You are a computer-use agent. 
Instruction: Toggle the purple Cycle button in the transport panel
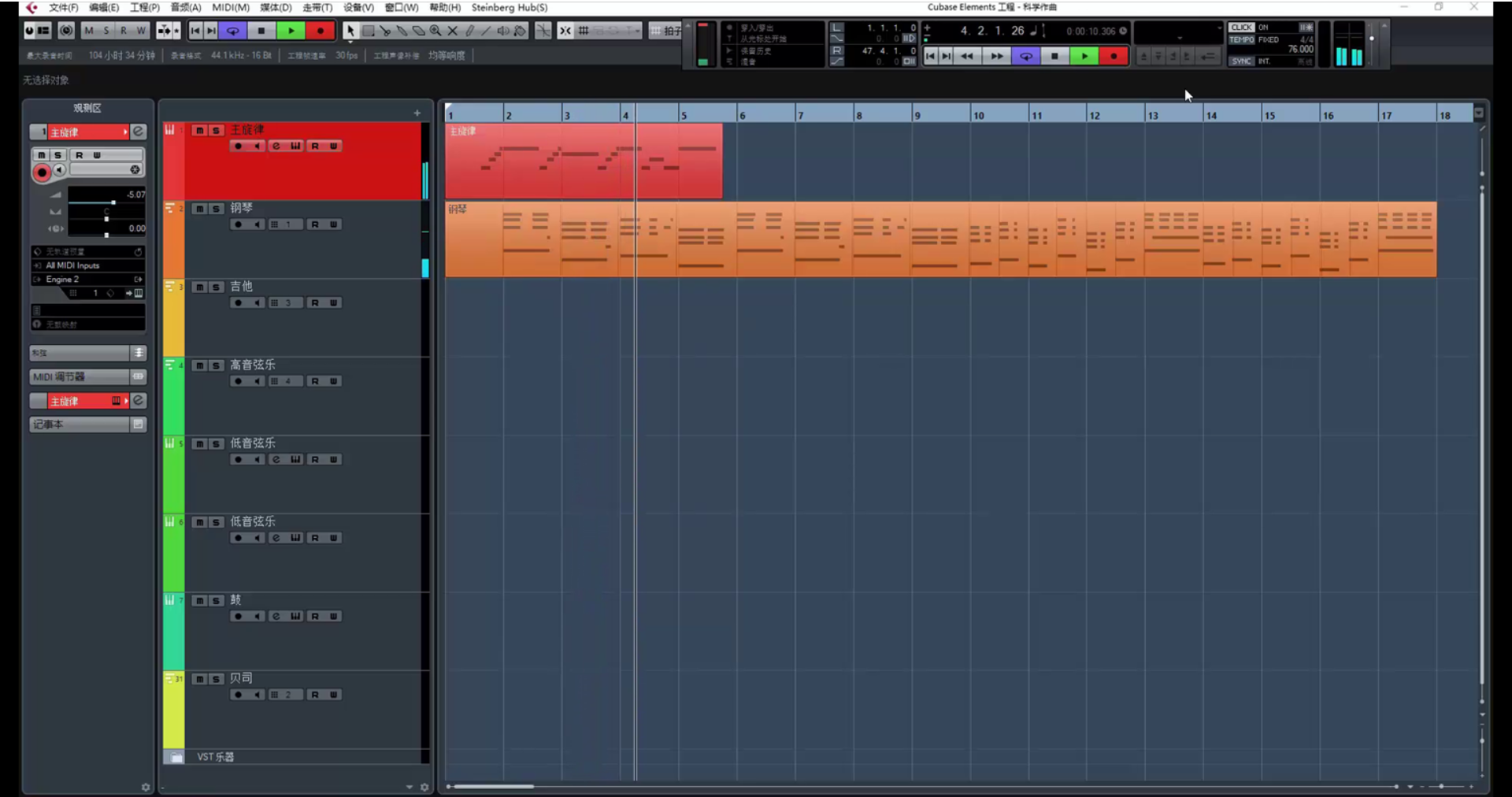coord(1025,56)
